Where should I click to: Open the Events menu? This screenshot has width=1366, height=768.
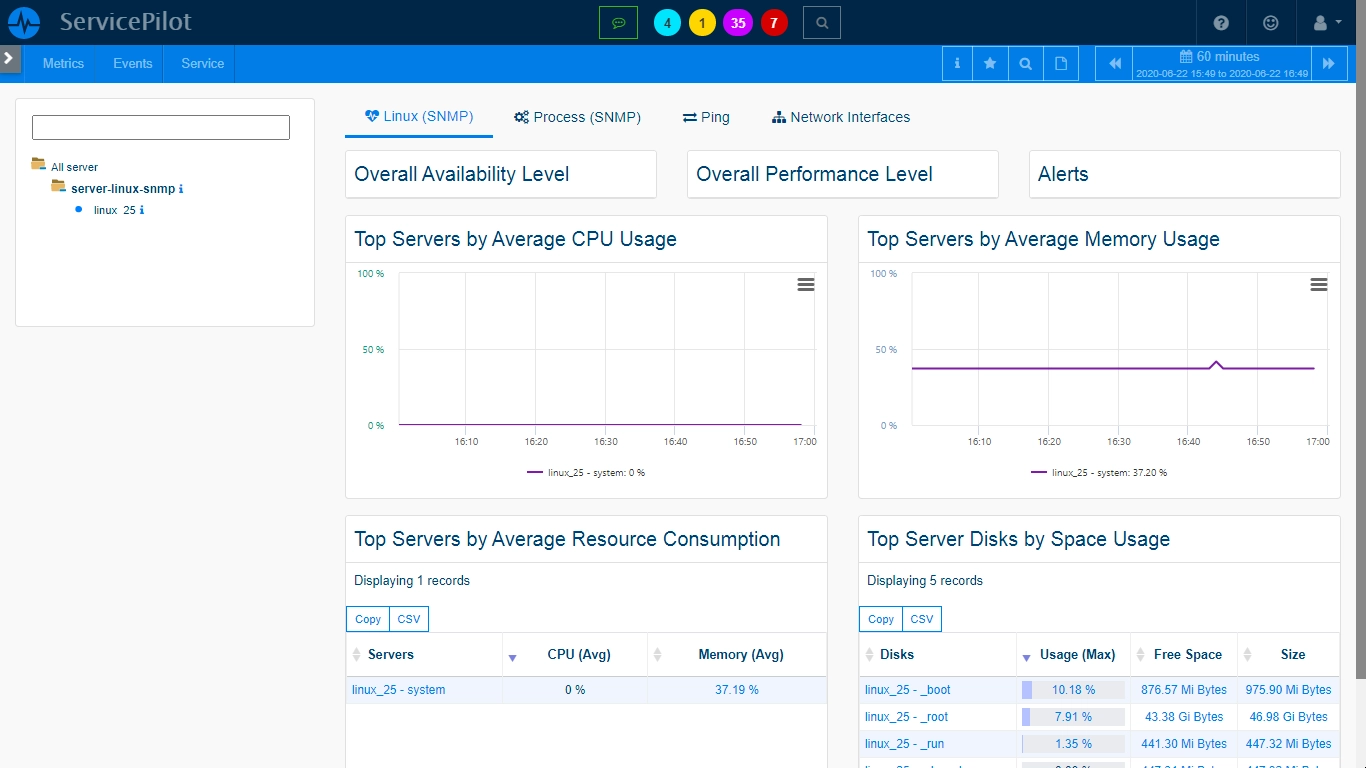(133, 63)
